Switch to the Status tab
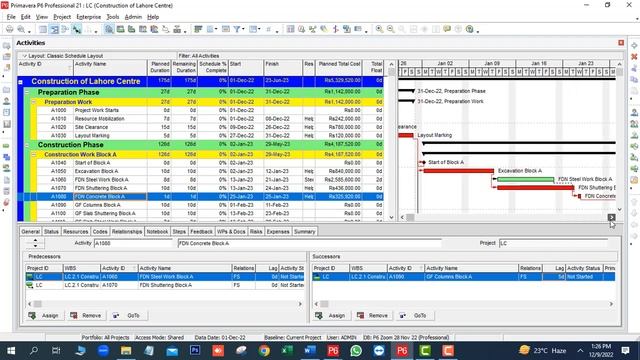 [51, 231]
